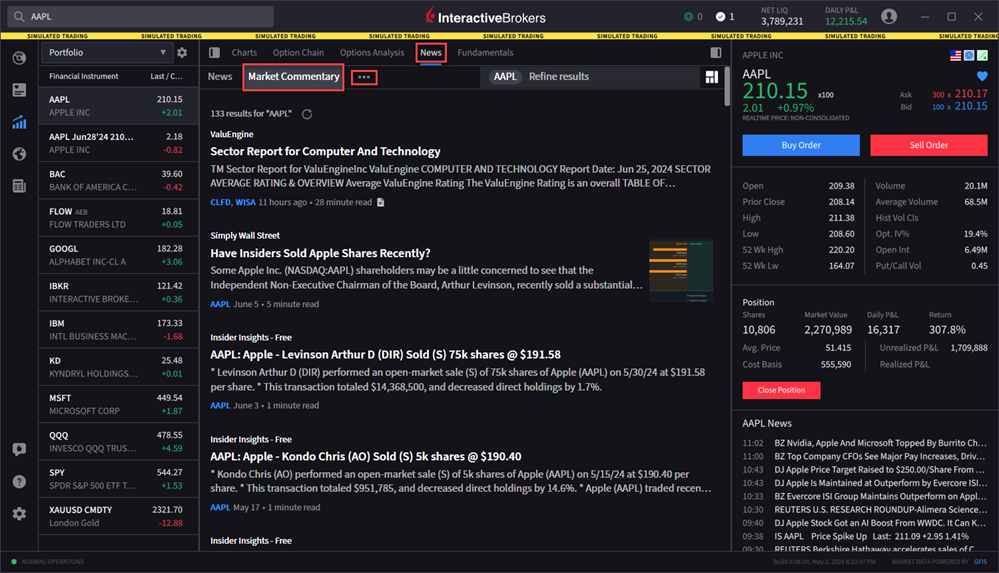Click the Simply Wall Street article thumbnail
Image resolution: width=999 pixels, height=573 pixels.
[681, 271]
